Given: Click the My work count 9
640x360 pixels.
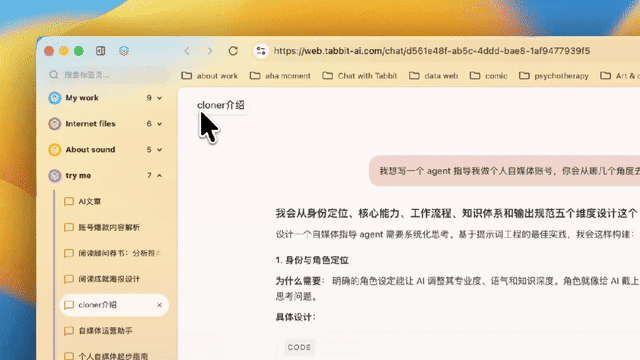Looking at the screenshot, I should coord(149,98).
